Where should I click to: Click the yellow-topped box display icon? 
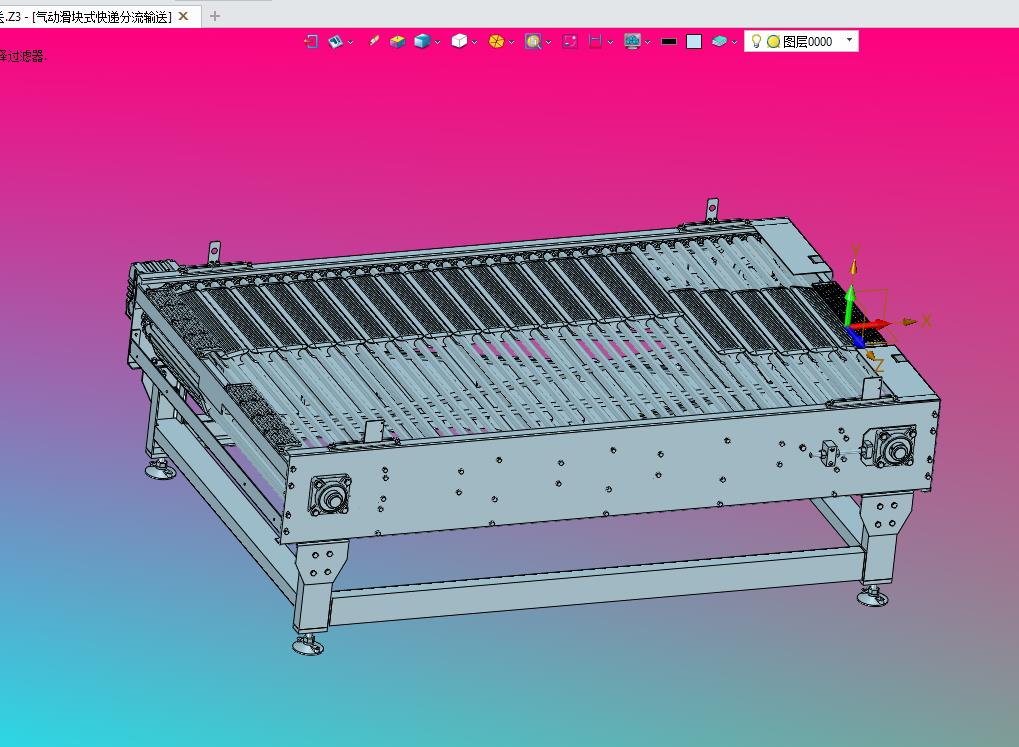coord(398,42)
